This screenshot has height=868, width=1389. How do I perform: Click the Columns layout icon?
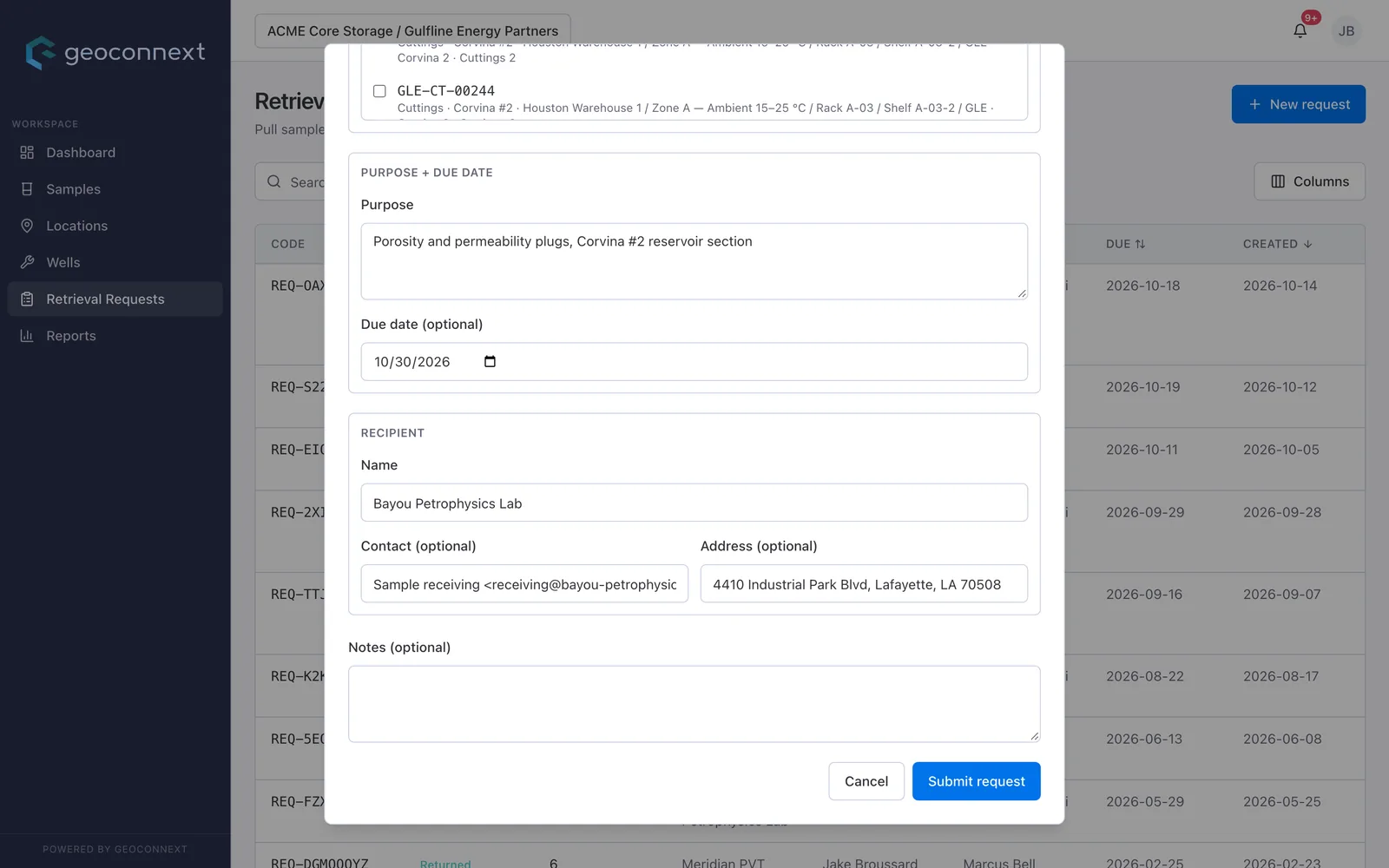(1278, 181)
